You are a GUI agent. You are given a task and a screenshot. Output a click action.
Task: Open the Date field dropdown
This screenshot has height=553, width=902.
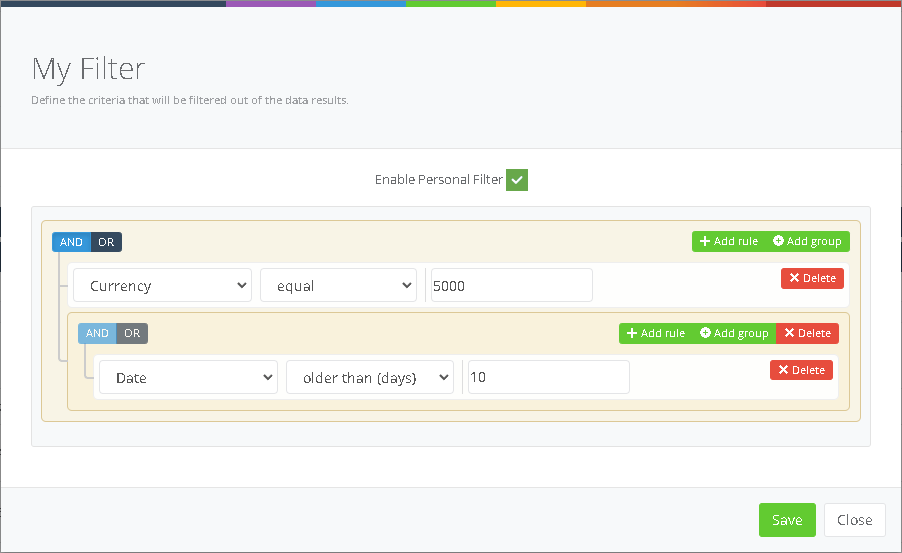188,378
